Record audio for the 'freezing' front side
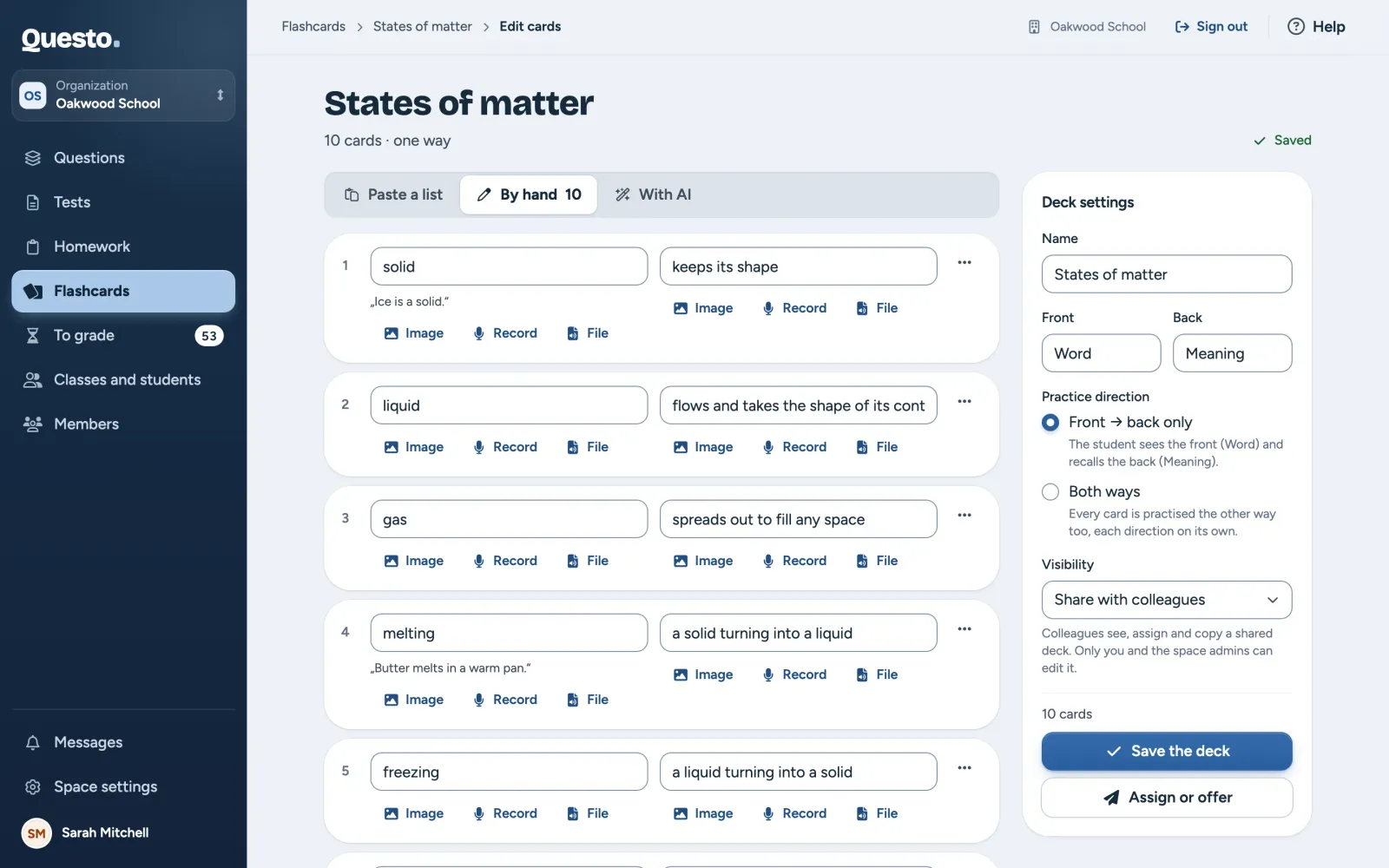1389x868 pixels. 505,813
